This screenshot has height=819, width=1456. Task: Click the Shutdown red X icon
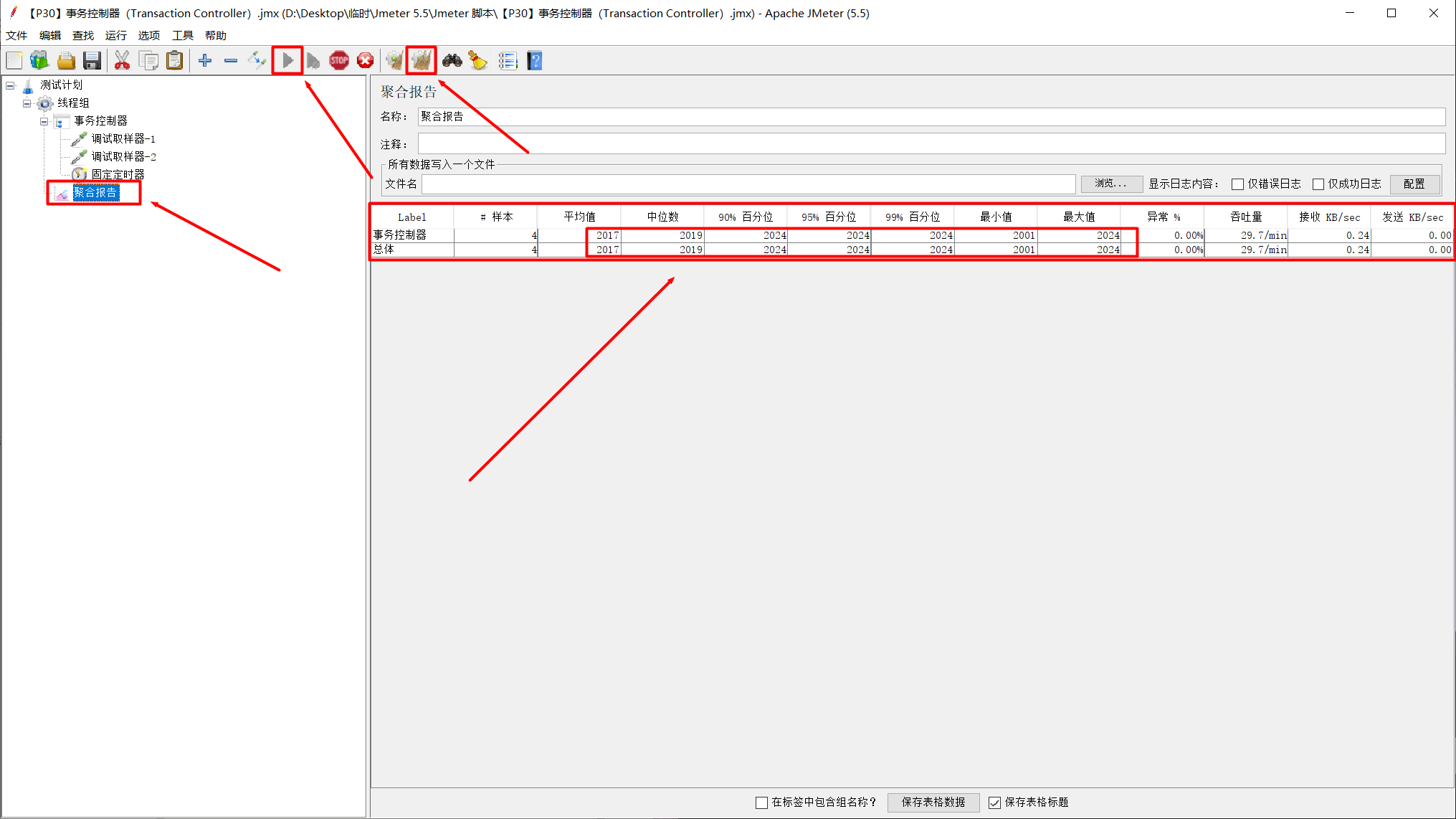[x=366, y=61]
